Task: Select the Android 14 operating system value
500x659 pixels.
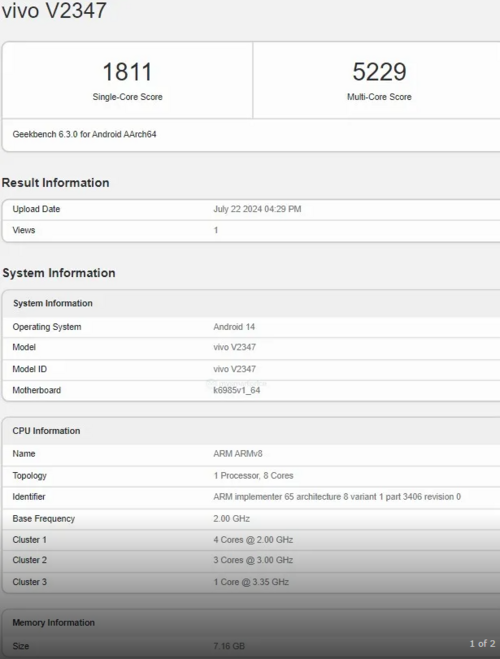Action: tap(234, 327)
